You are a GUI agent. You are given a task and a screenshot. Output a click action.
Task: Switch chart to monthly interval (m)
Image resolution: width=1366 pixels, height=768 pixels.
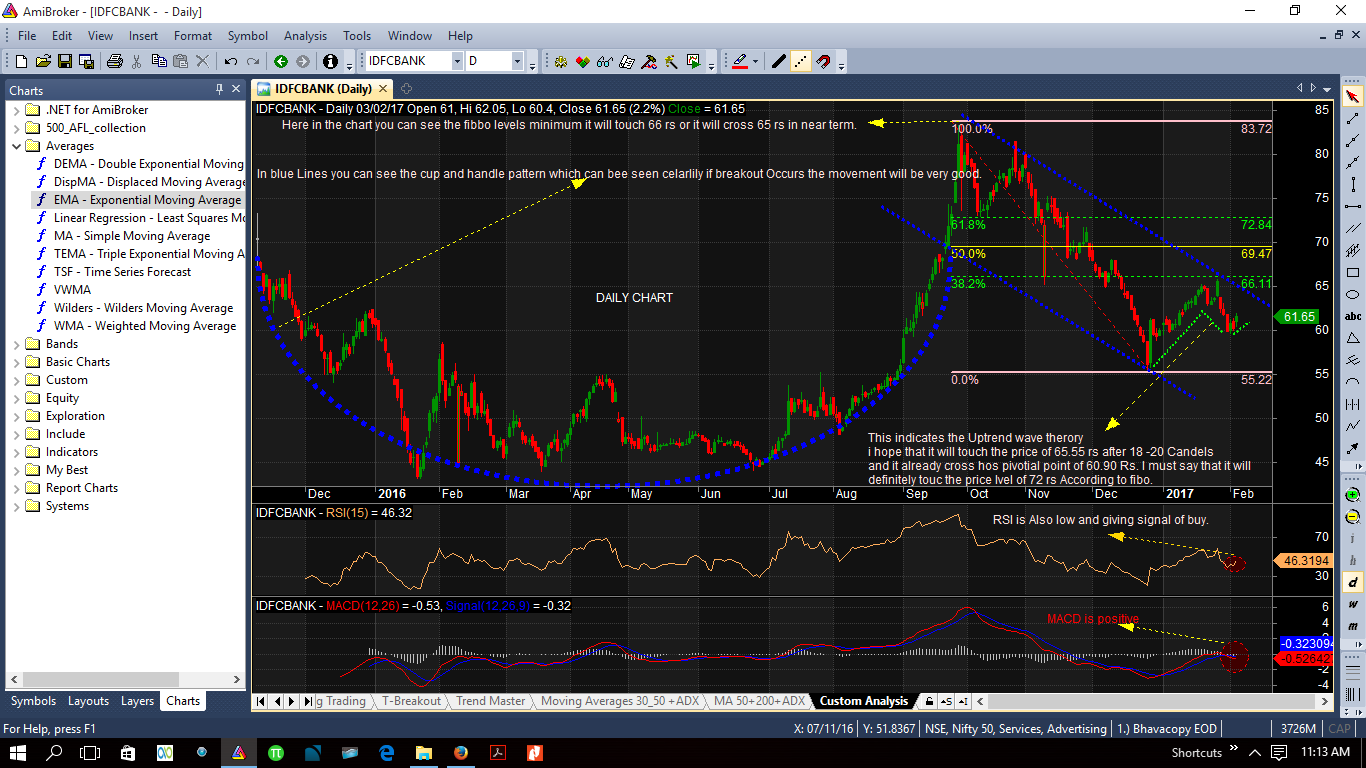click(1353, 626)
